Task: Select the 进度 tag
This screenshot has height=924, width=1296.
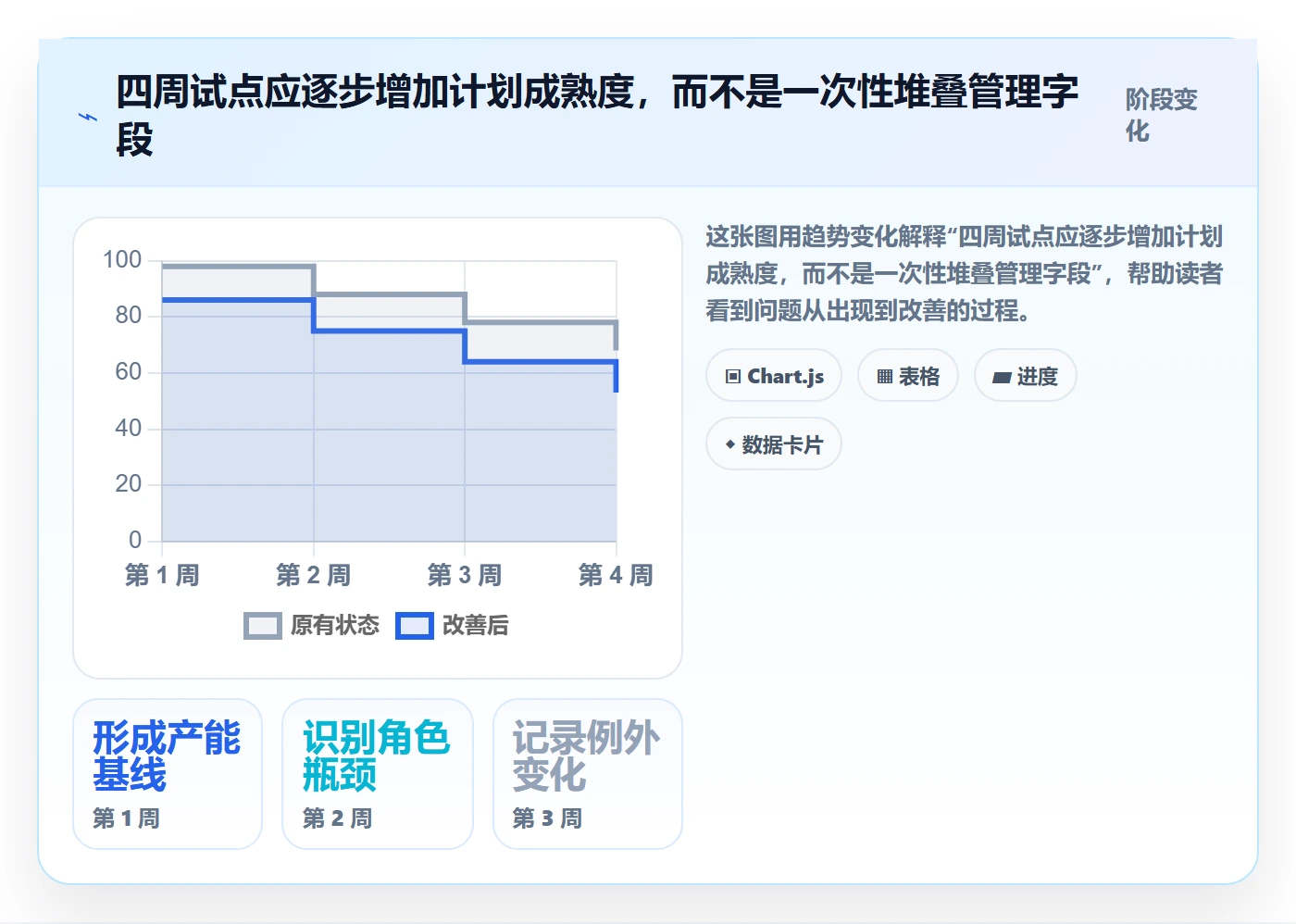Action: tap(1026, 376)
